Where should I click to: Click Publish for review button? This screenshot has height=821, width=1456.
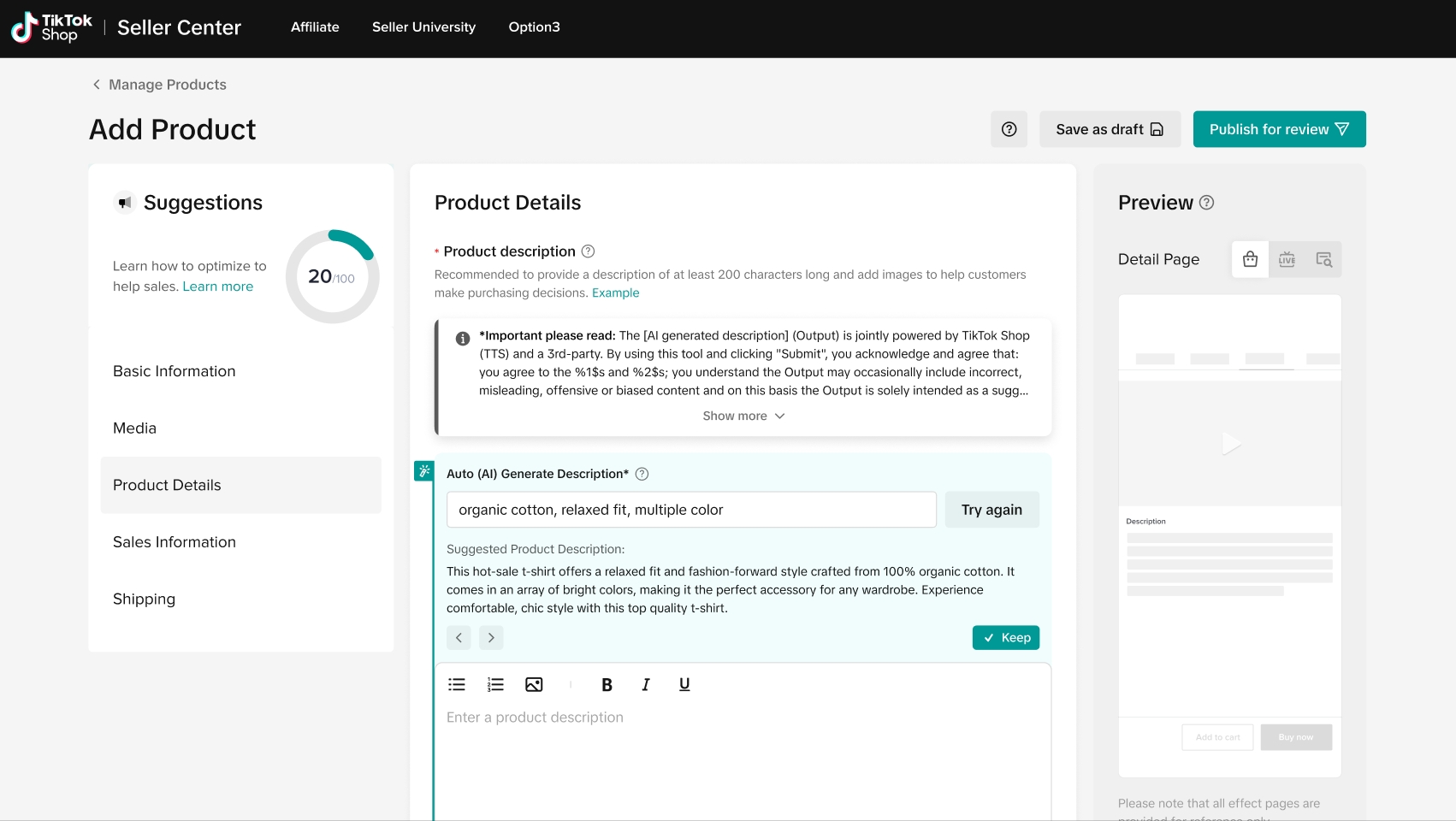[1279, 129]
